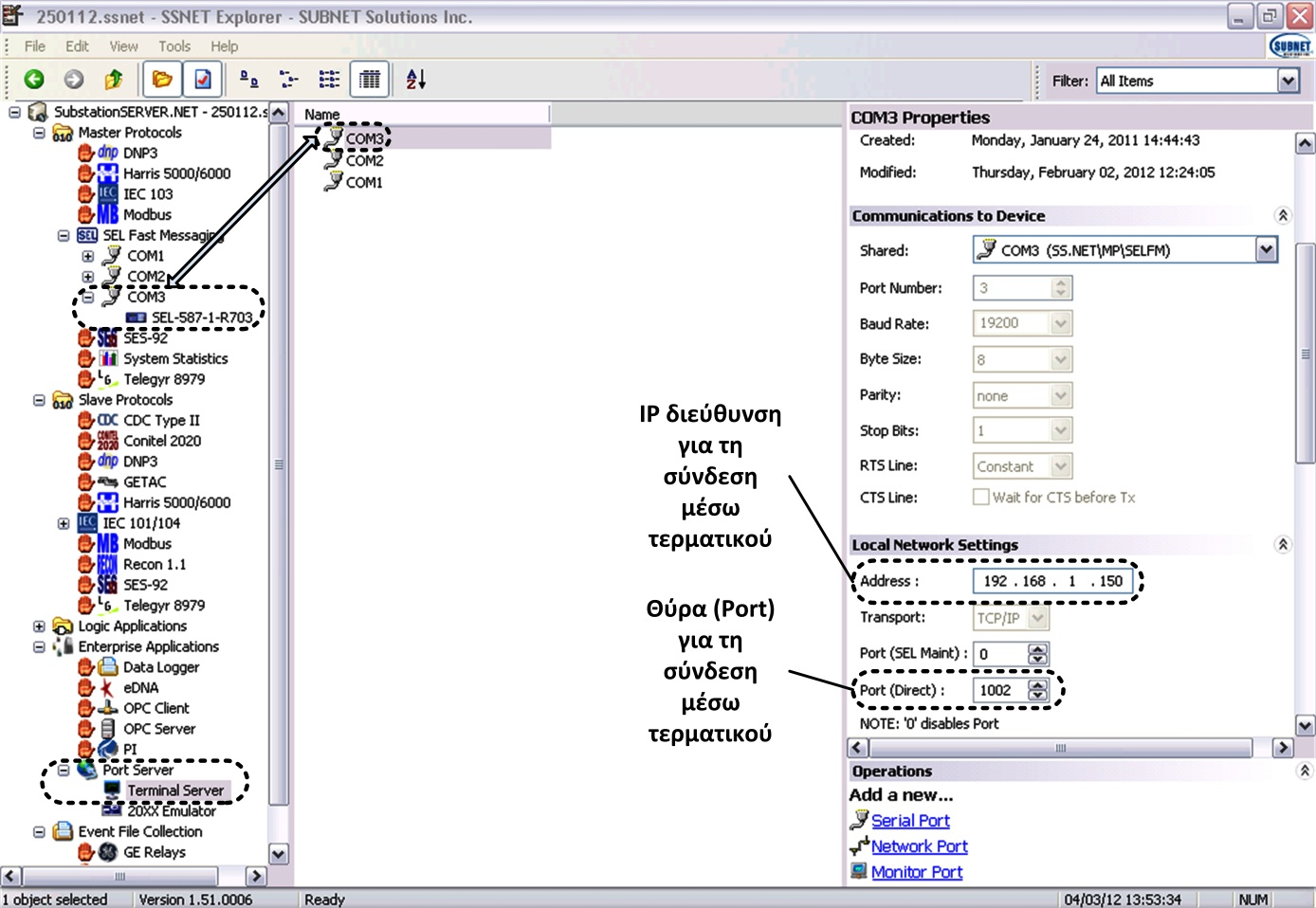Select eDNA enterprise application
The height and width of the screenshot is (908, 1316).
click(140, 687)
